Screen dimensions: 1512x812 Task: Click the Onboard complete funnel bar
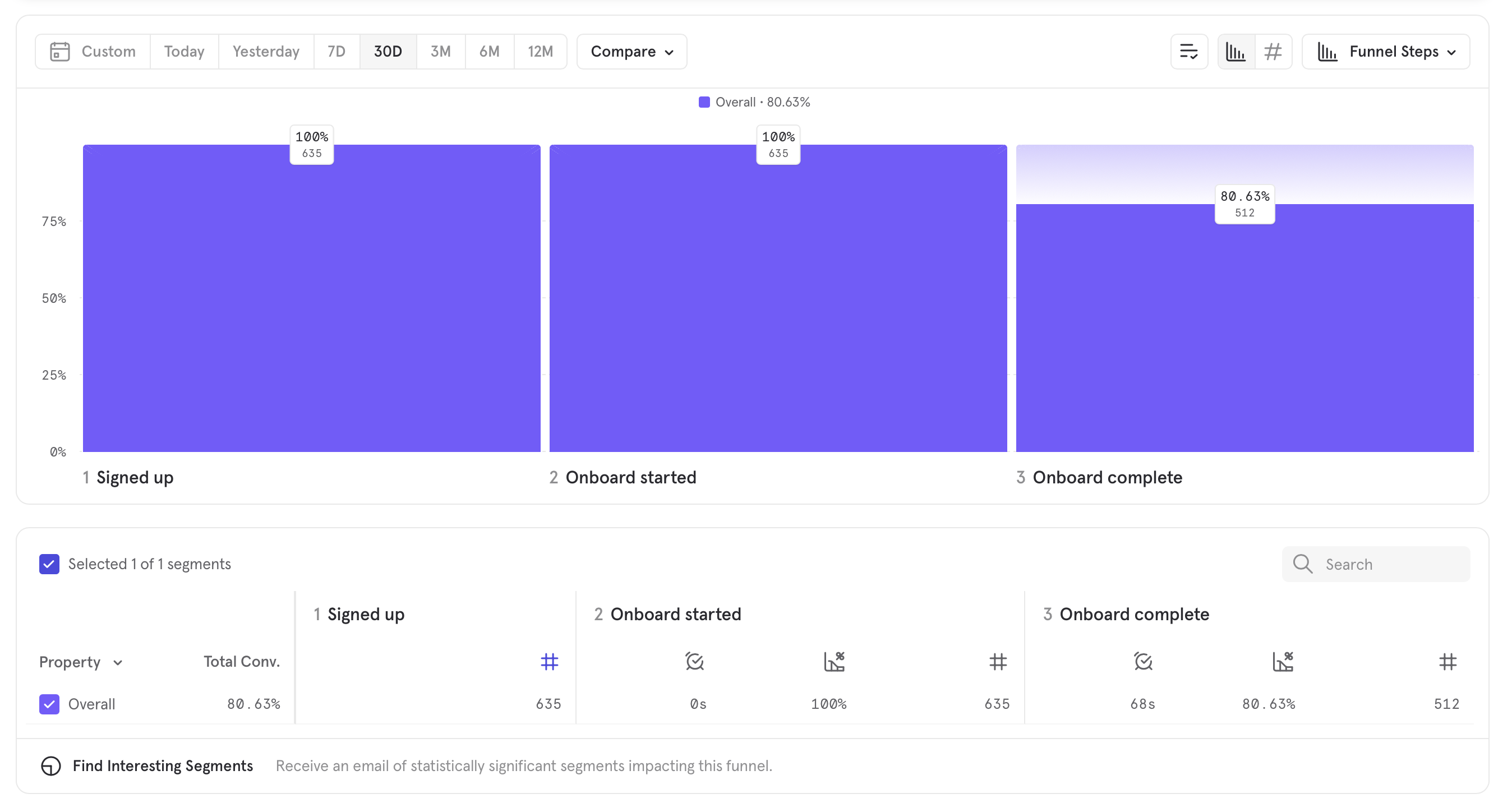1244,328
